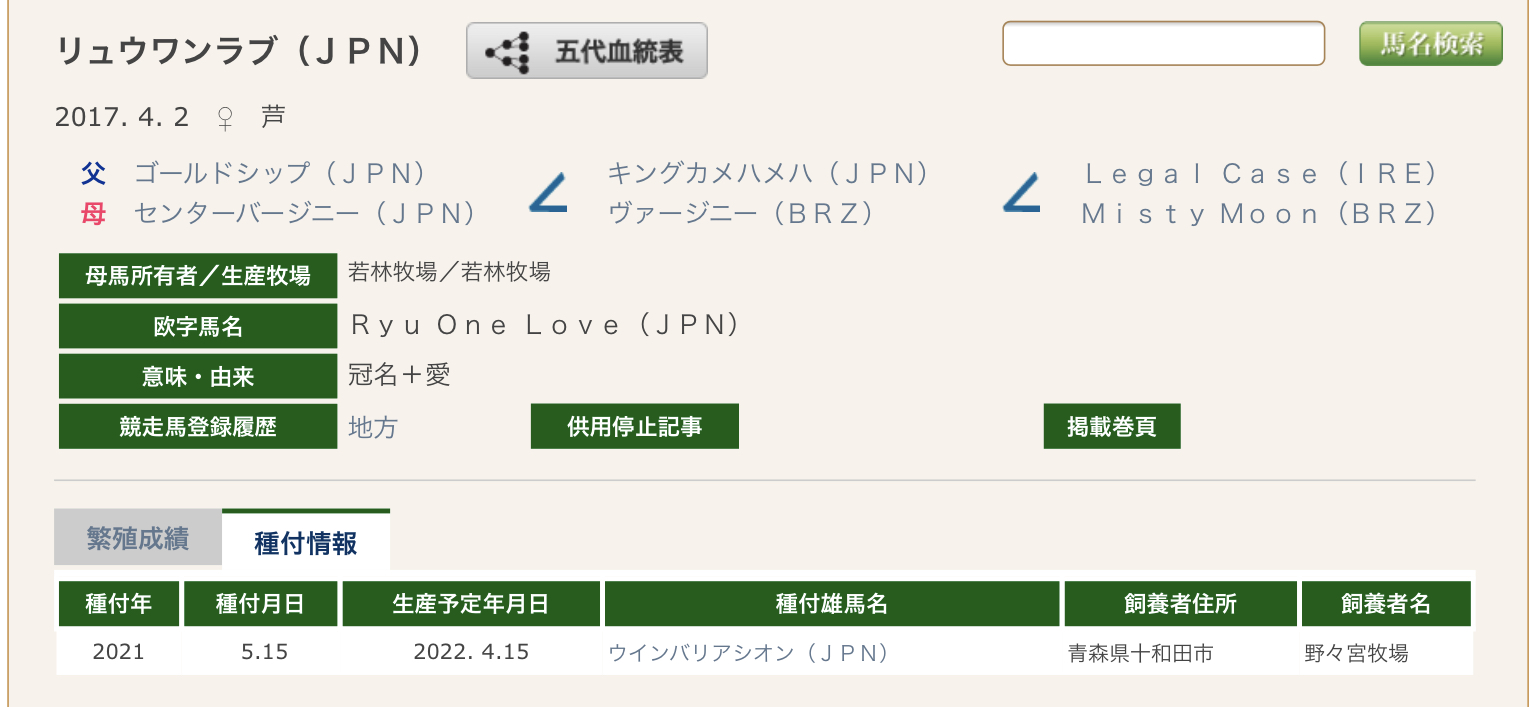Image resolution: width=1536 pixels, height=707 pixels.
Task: Click the red 母 dam marker
Action: (x=93, y=214)
